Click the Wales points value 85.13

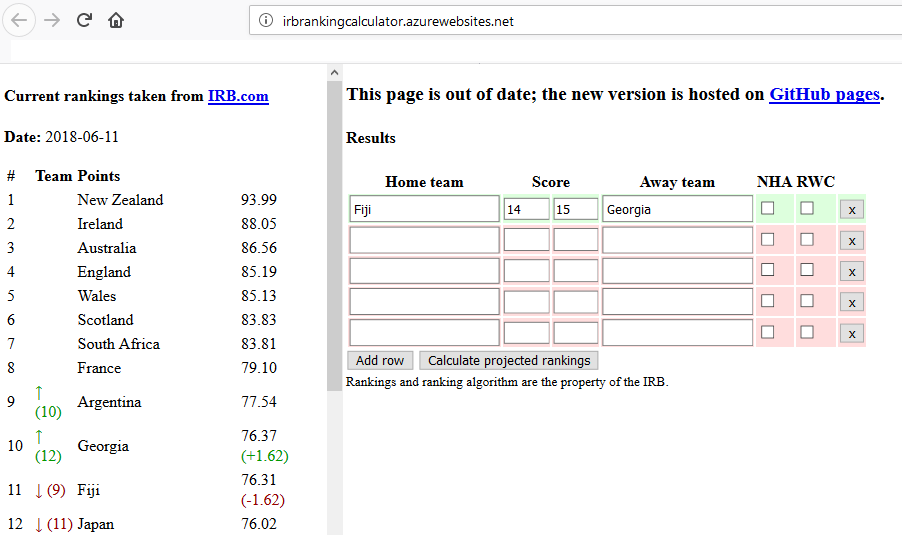coord(259,296)
